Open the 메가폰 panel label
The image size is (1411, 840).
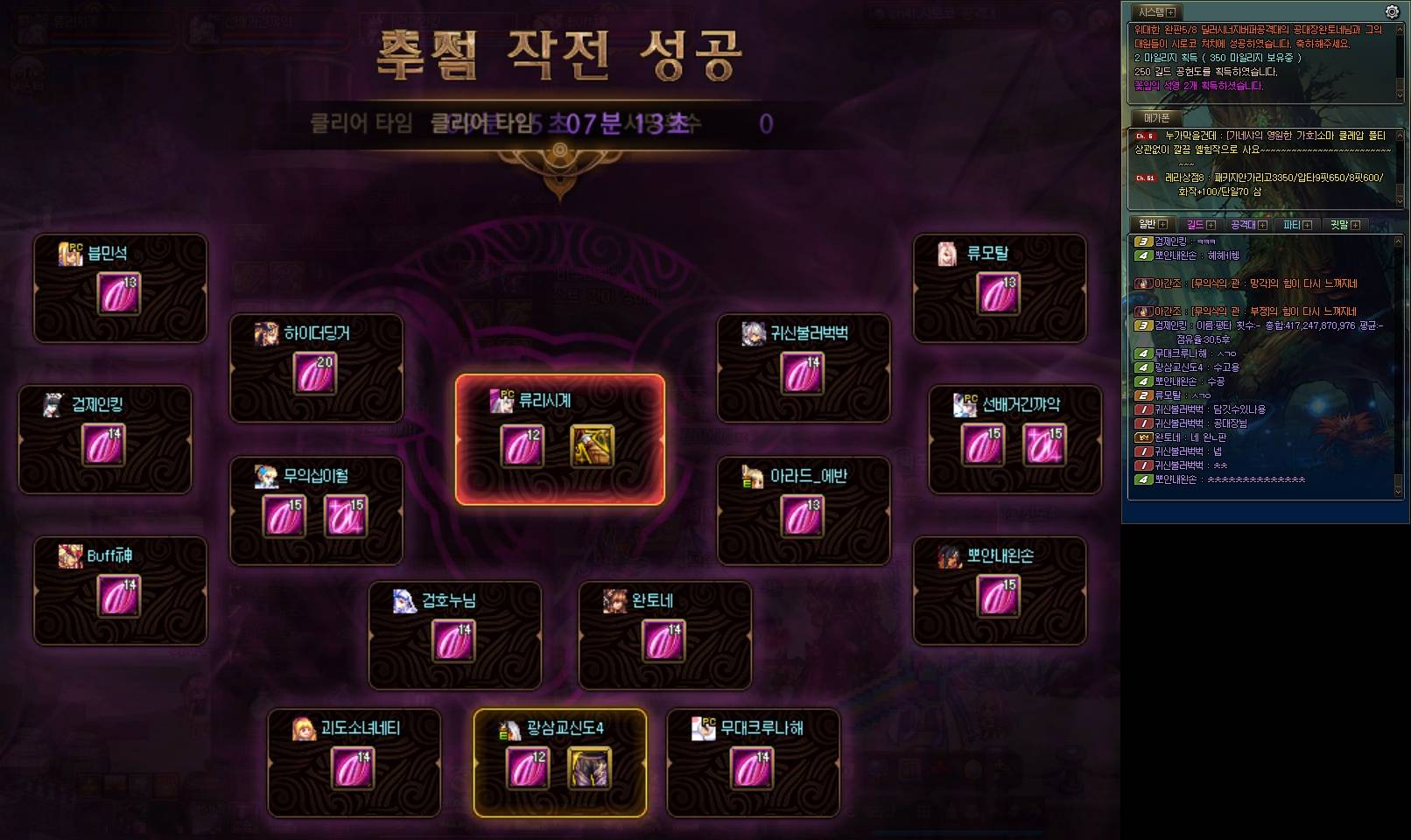point(1156,117)
